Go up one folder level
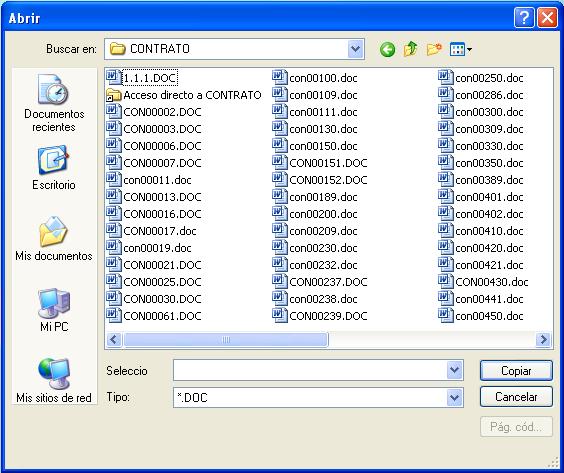564x473 pixels. tap(410, 49)
